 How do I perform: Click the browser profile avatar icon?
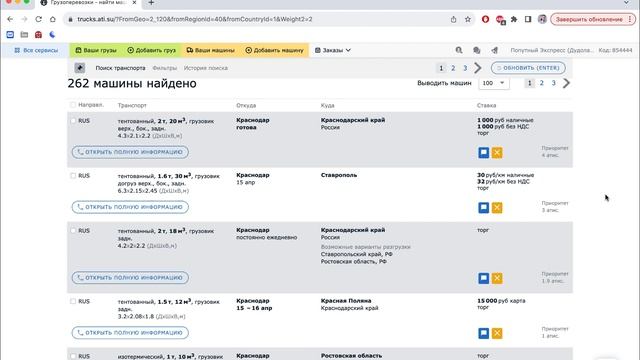coord(542,19)
